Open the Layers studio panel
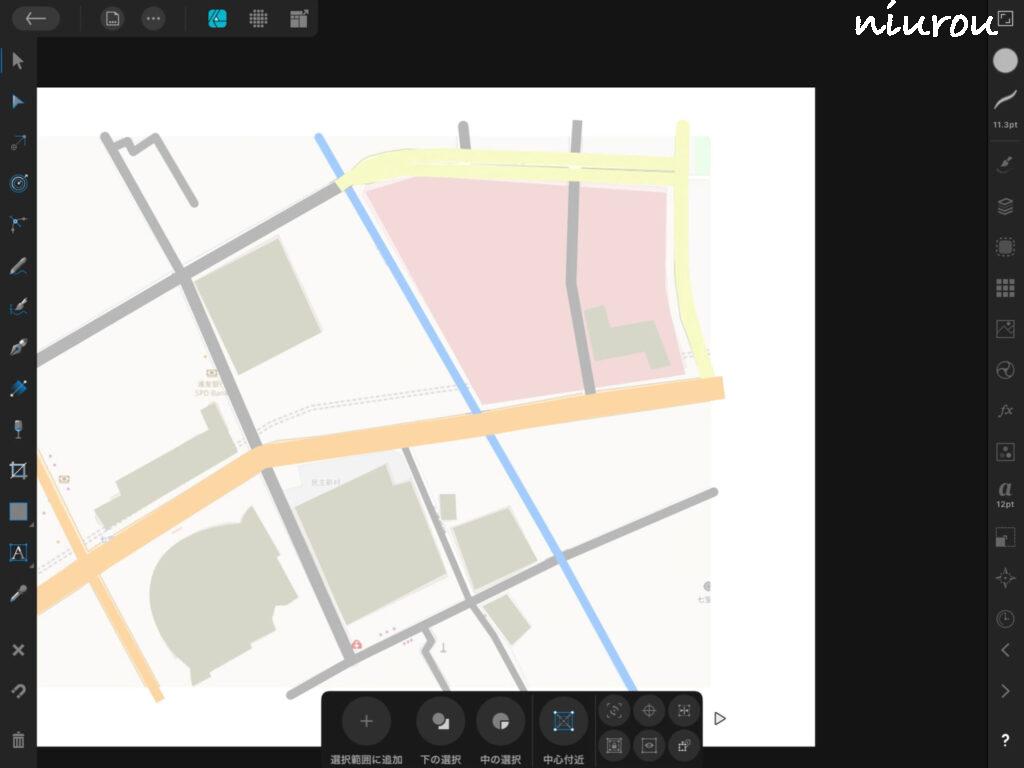1024x768 pixels. [x=1005, y=207]
